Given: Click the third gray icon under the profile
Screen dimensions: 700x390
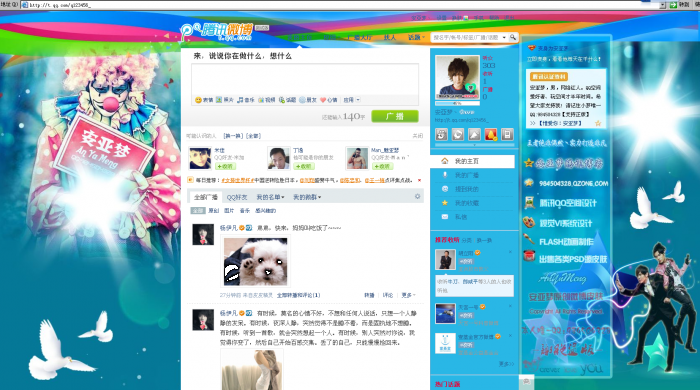Looking at the screenshot, I should click(x=474, y=134).
